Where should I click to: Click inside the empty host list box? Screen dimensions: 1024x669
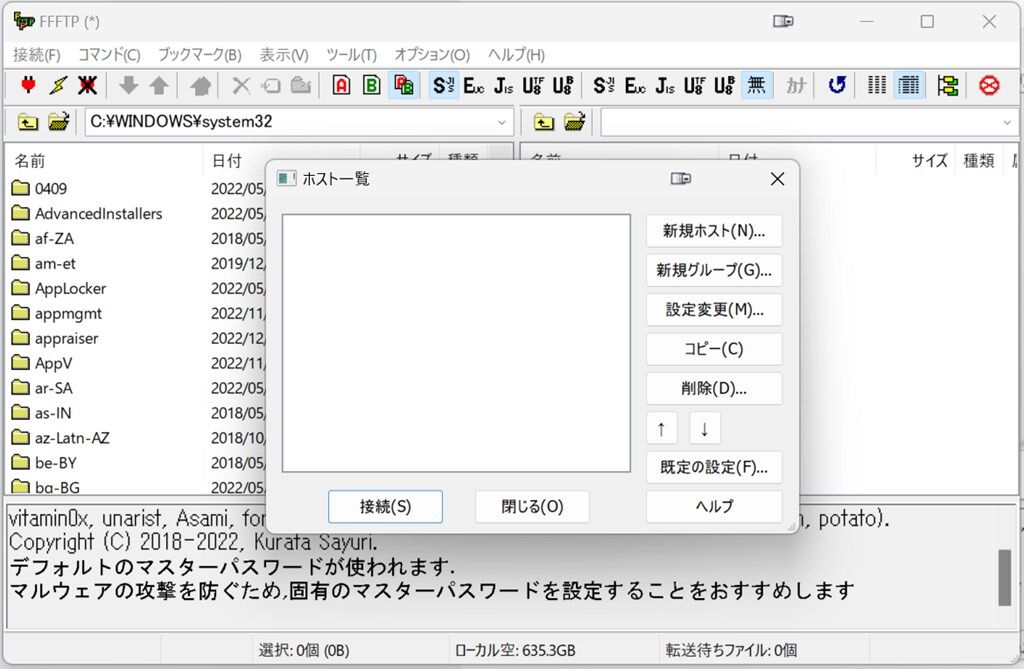point(456,343)
